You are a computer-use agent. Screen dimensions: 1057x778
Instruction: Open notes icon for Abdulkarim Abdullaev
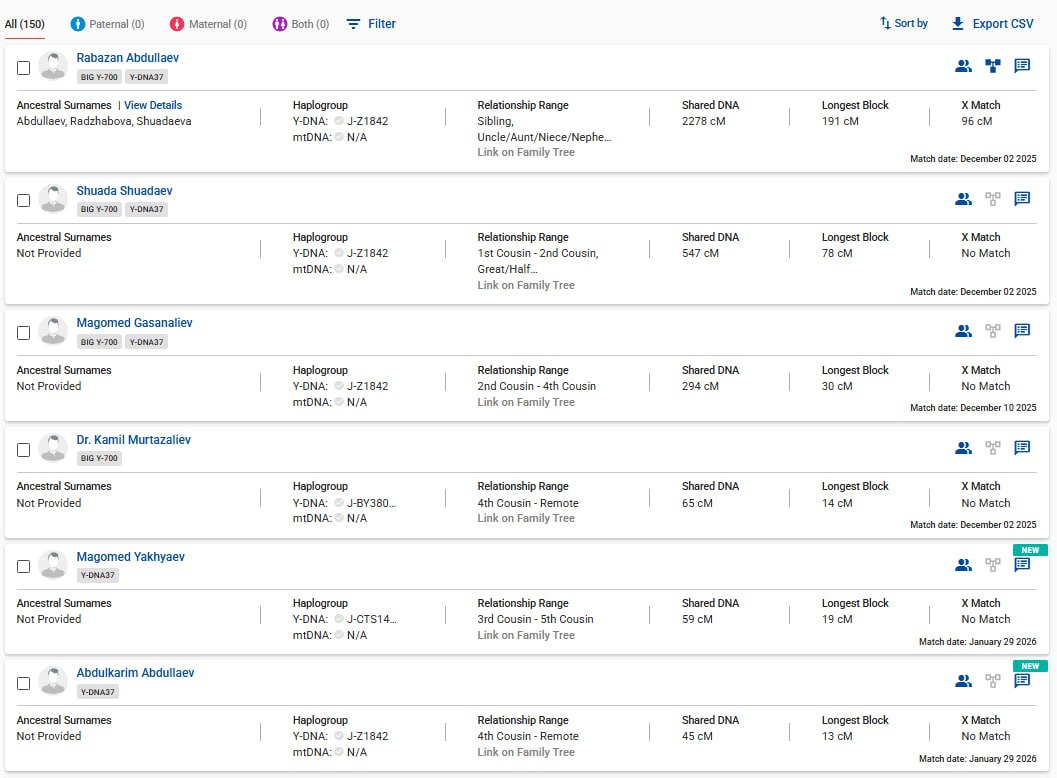1022,681
